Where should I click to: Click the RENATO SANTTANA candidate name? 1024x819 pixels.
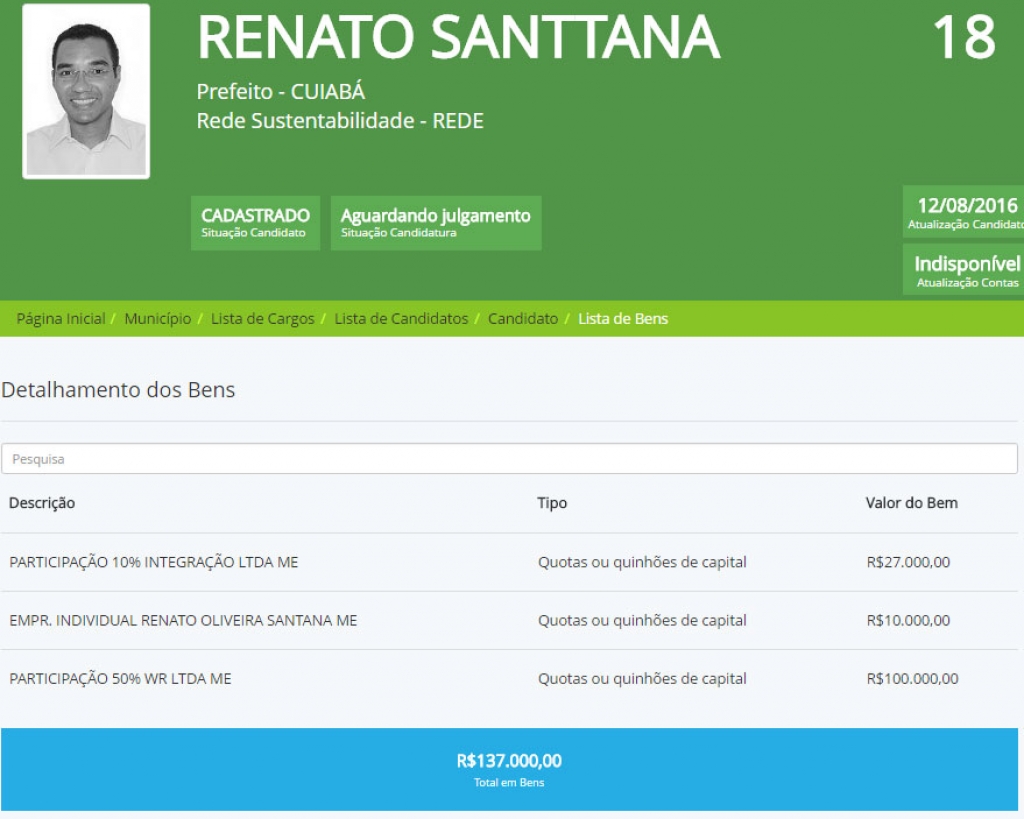click(x=458, y=37)
